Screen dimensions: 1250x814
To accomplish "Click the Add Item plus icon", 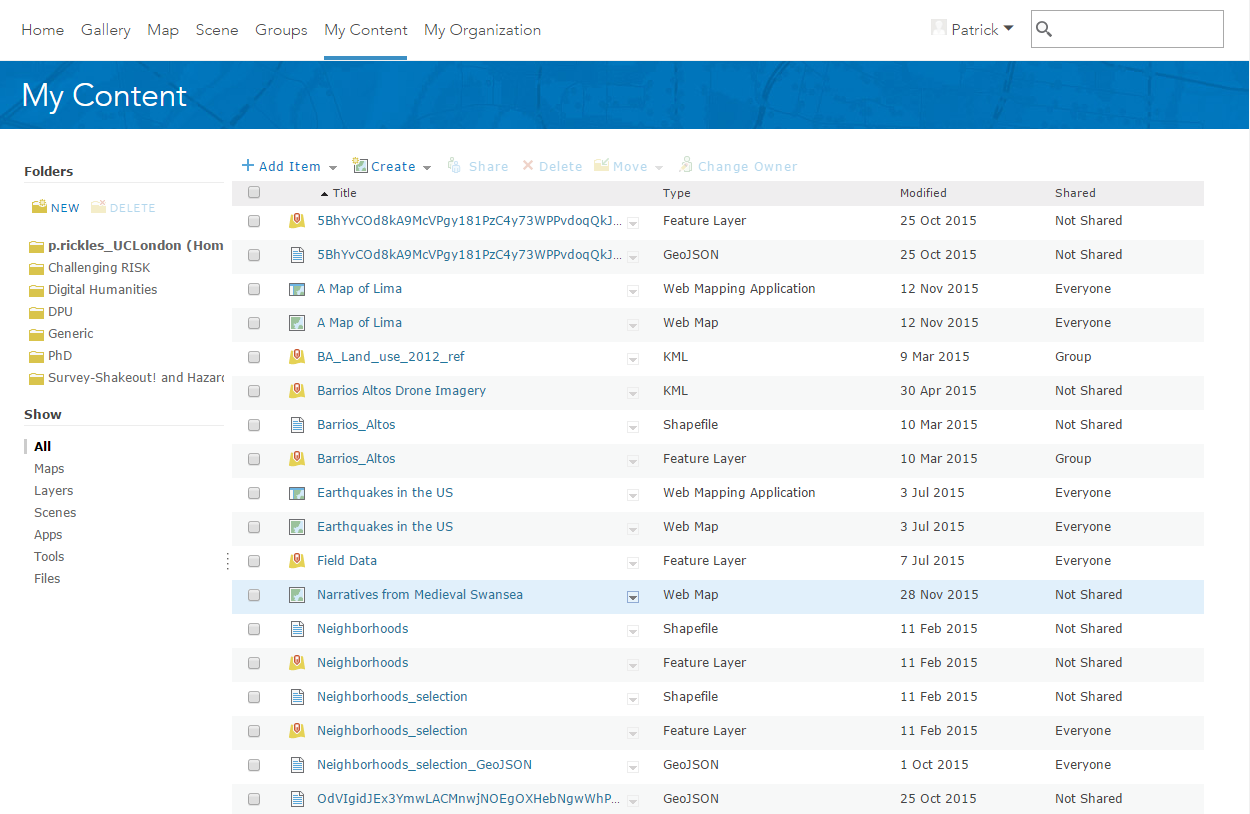I will click(246, 165).
